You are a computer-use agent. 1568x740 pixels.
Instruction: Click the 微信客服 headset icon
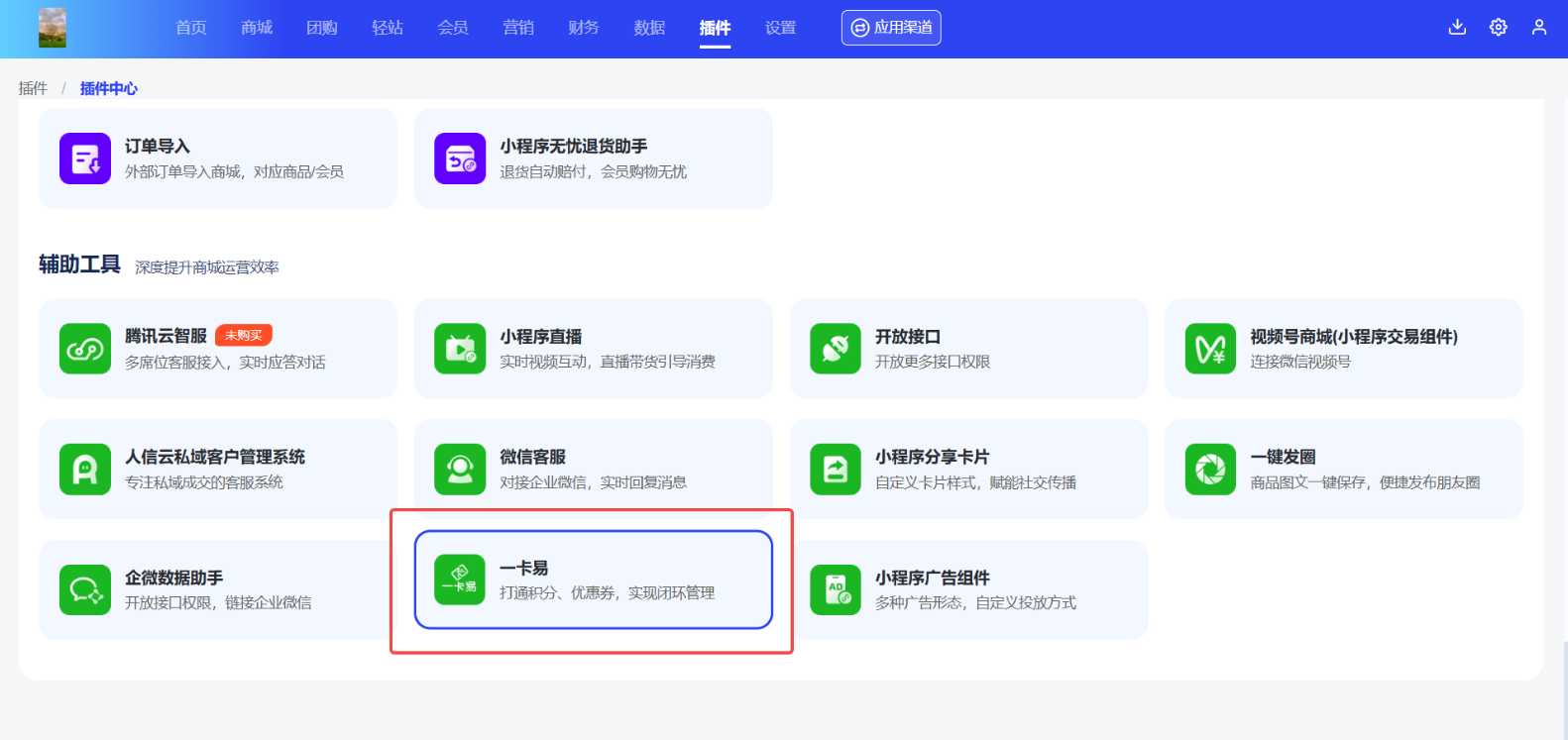coord(460,470)
